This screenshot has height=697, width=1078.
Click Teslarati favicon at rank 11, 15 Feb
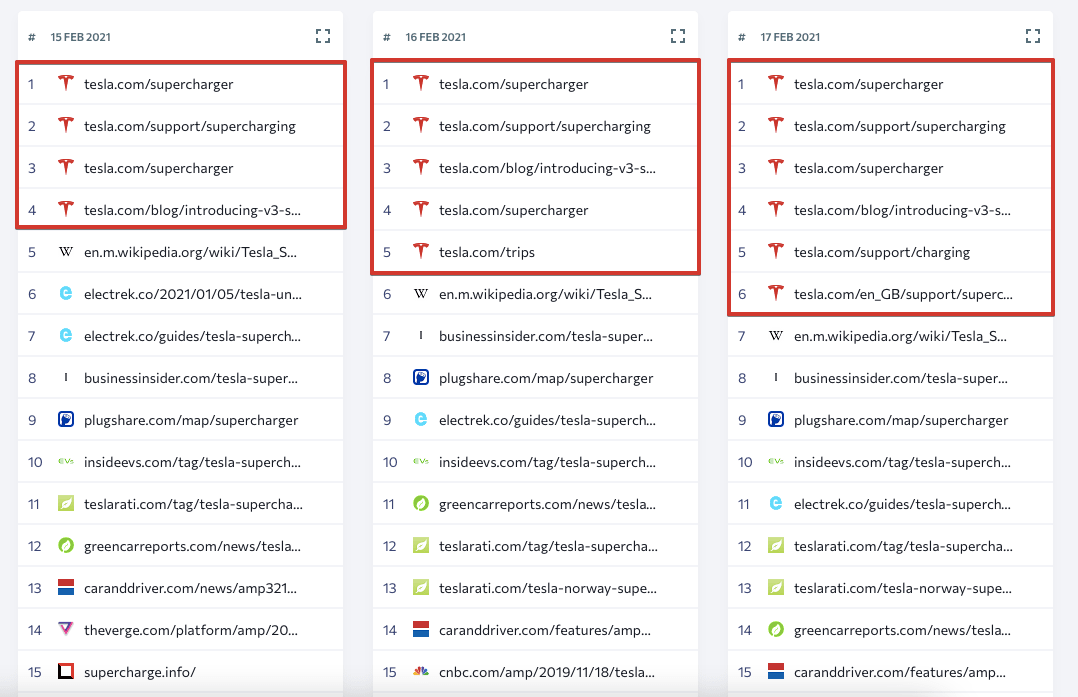(66, 503)
